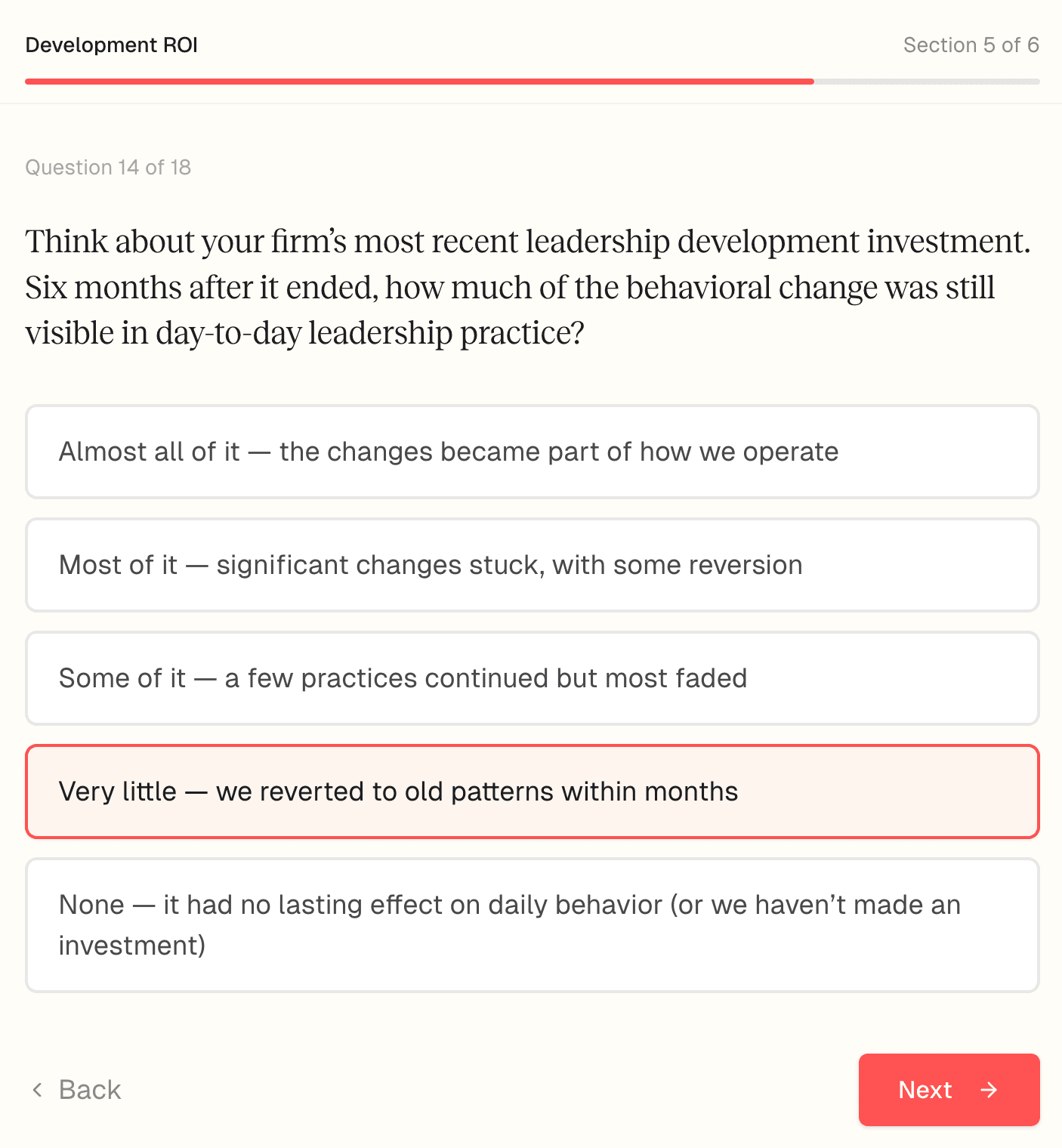1062x1148 pixels.
Task: Choose 'Most of it' answer option
Action: (532, 565)
